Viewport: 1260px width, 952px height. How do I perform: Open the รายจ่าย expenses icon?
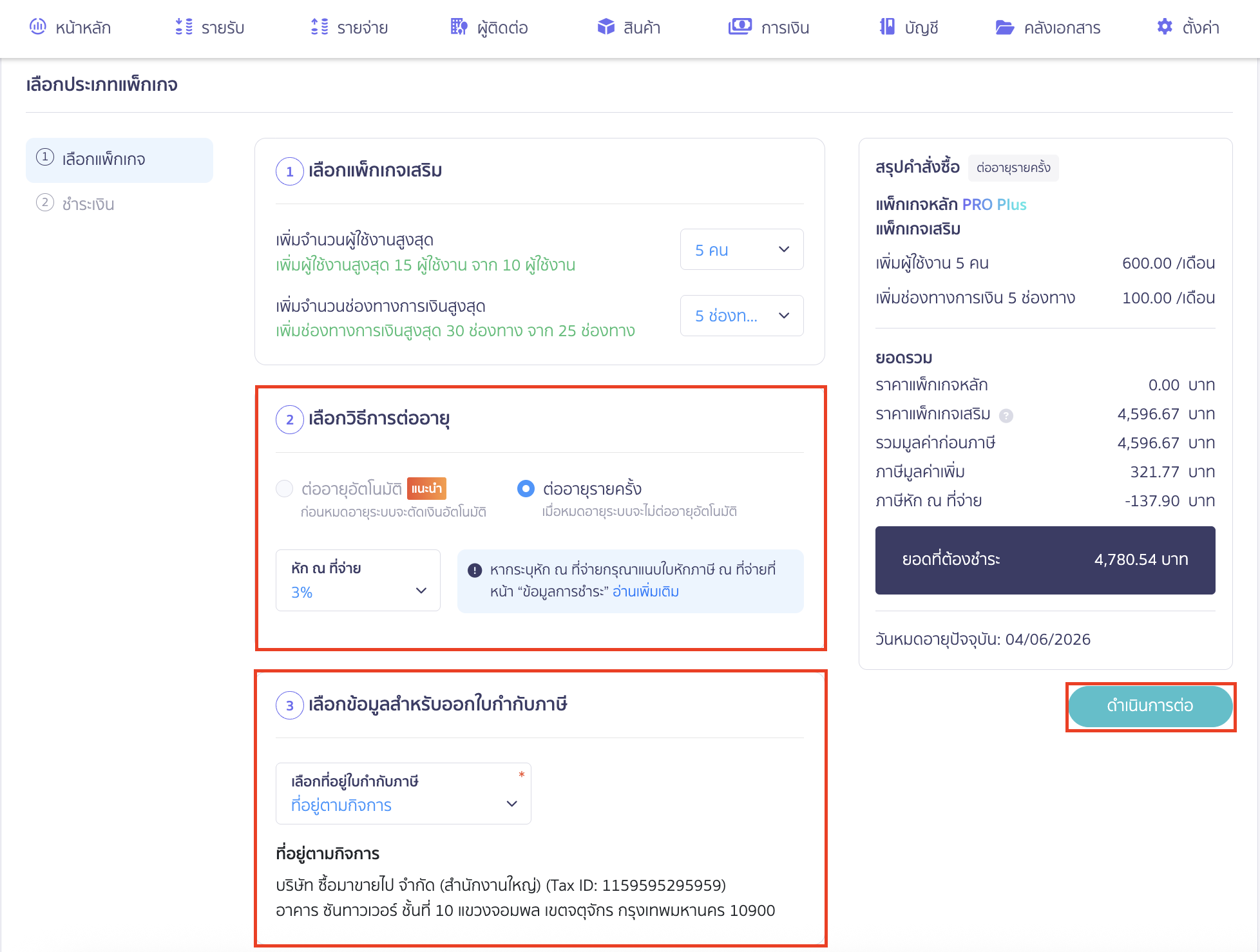(317, 27)
